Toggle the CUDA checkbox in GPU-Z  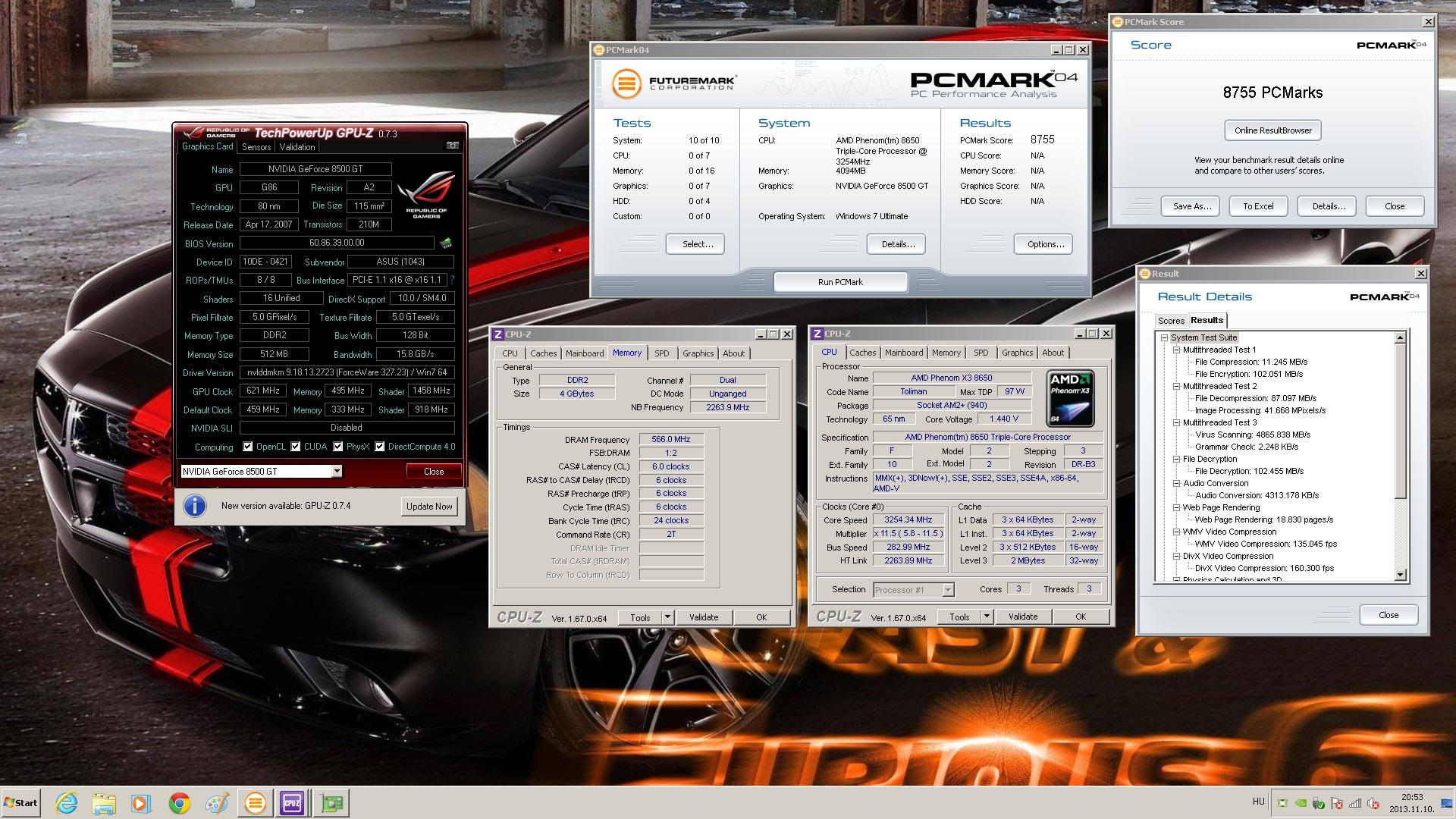(296, 447)
